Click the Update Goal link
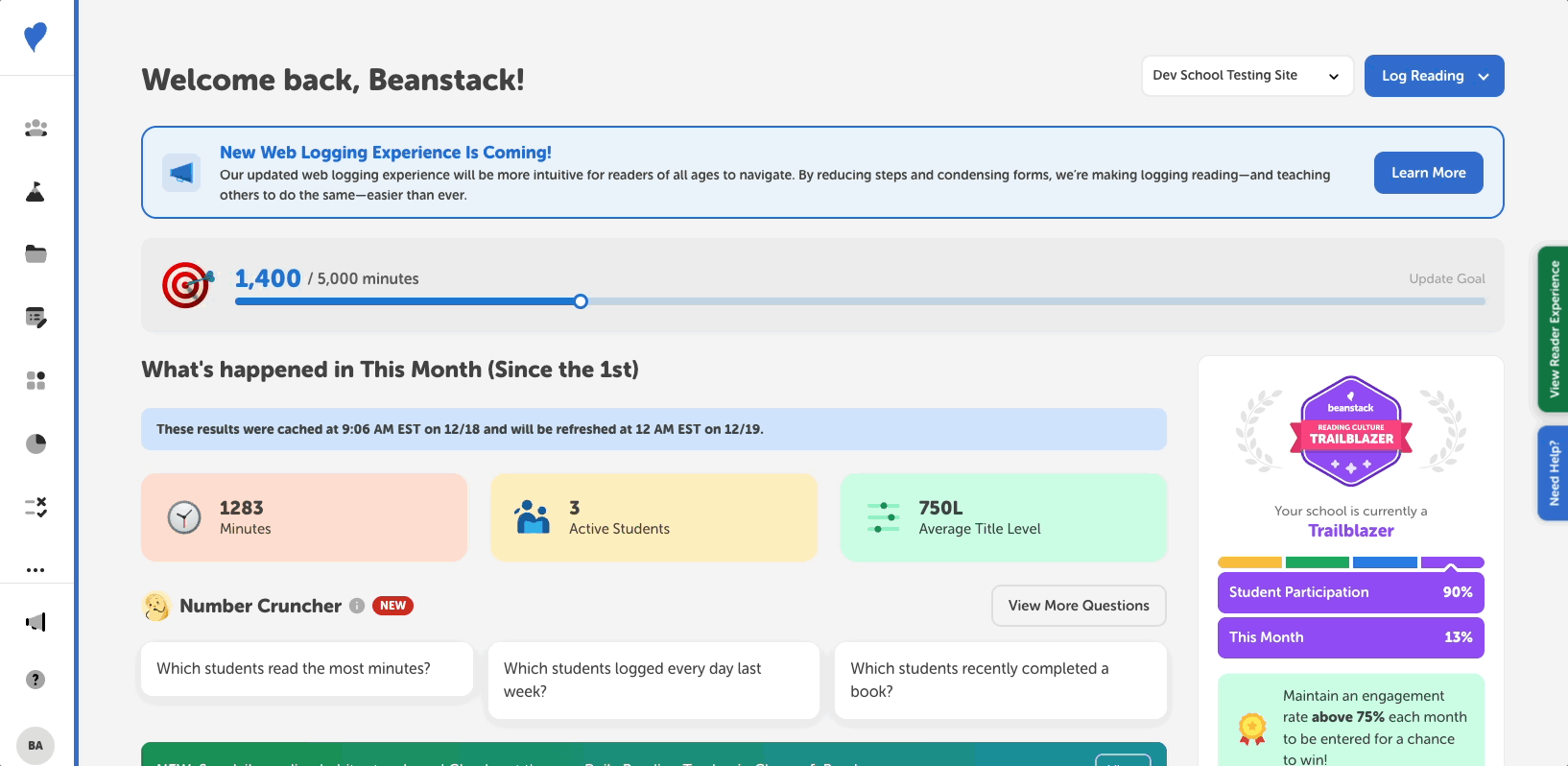 click(x=1446, y=278)
